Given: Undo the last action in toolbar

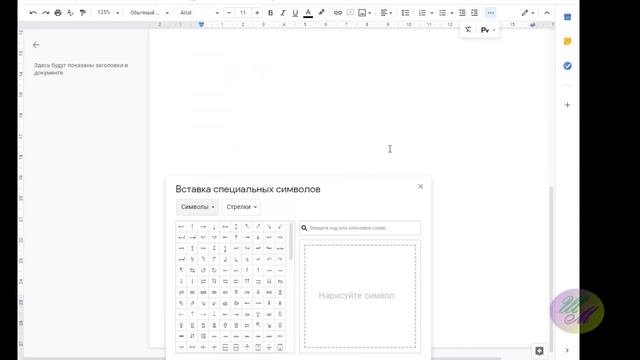Looking at the screenshot, I should (x=33, y=13).
